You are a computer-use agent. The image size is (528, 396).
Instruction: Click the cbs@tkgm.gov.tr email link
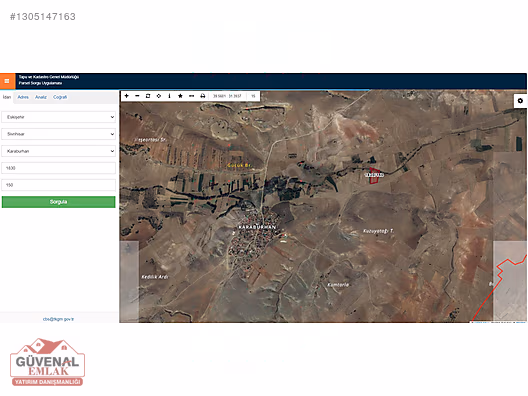click(58, 319)
